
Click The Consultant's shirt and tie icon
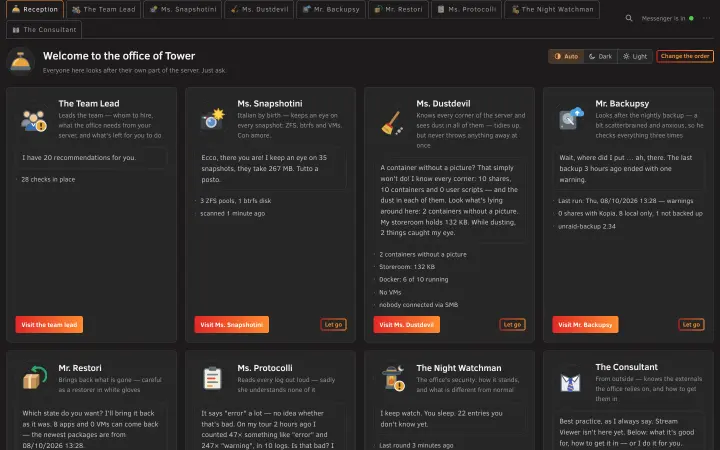tap(570, 382)
